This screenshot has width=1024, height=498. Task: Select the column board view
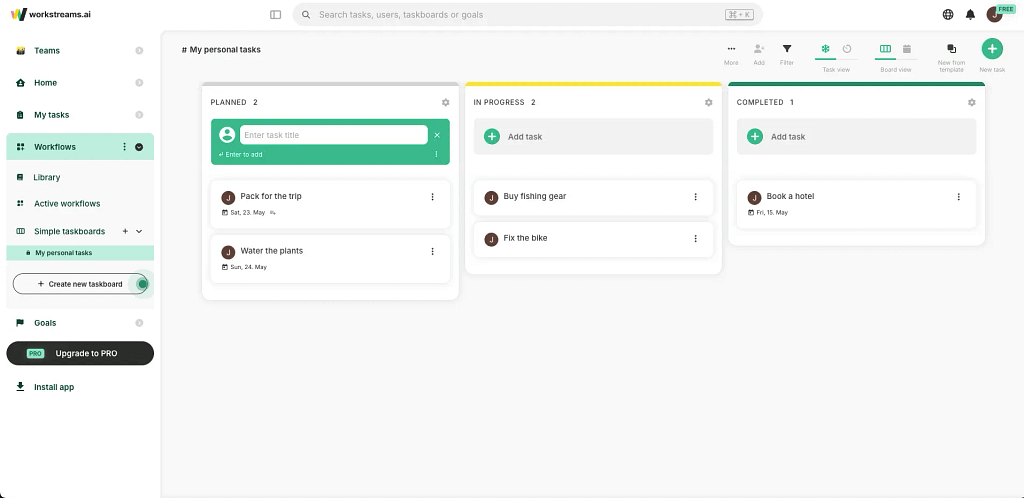(886, 49)
